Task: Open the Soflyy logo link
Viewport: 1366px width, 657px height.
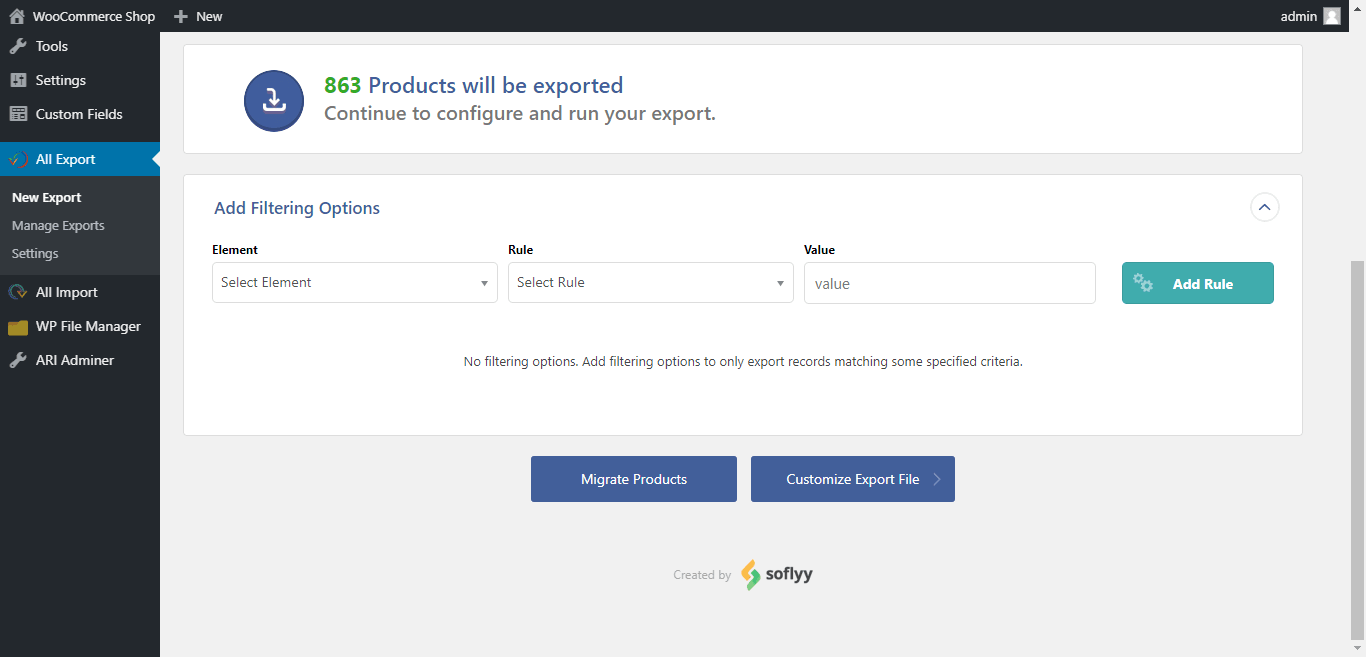Action: 777,575
